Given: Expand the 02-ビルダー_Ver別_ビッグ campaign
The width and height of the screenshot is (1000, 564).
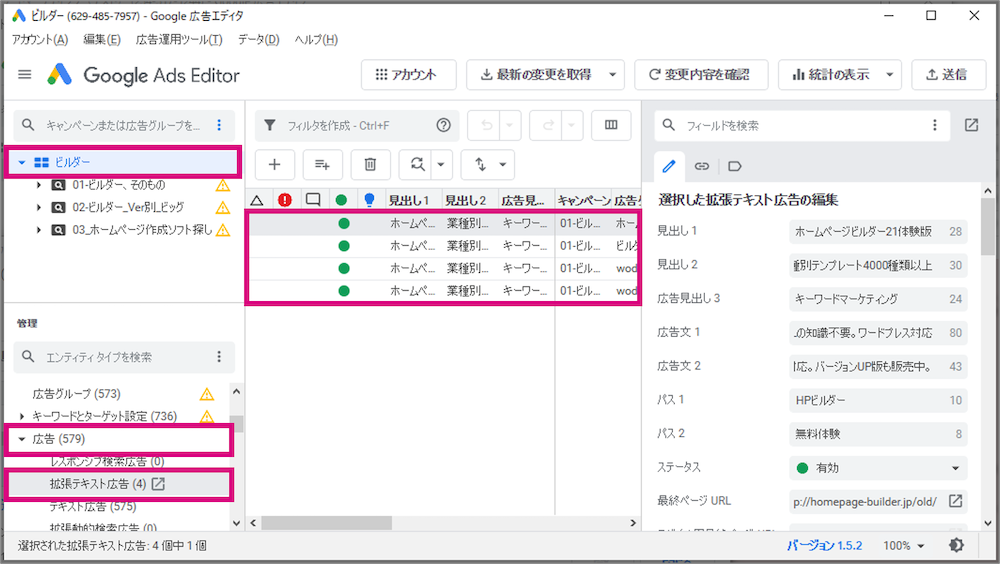Looking at the screenshot, I should (39, 207).
